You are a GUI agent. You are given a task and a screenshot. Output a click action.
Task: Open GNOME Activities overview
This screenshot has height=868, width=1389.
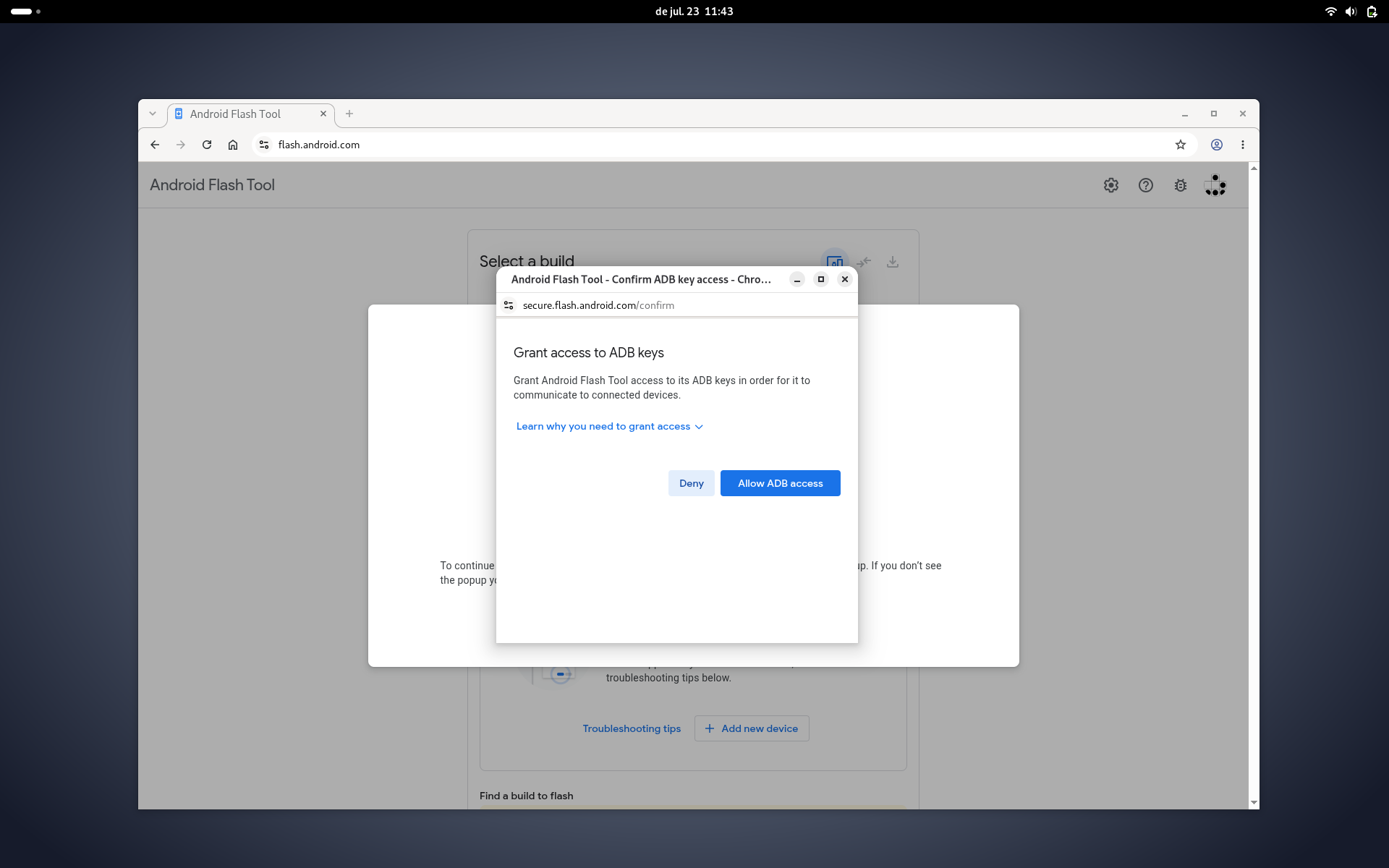(26, 12)
